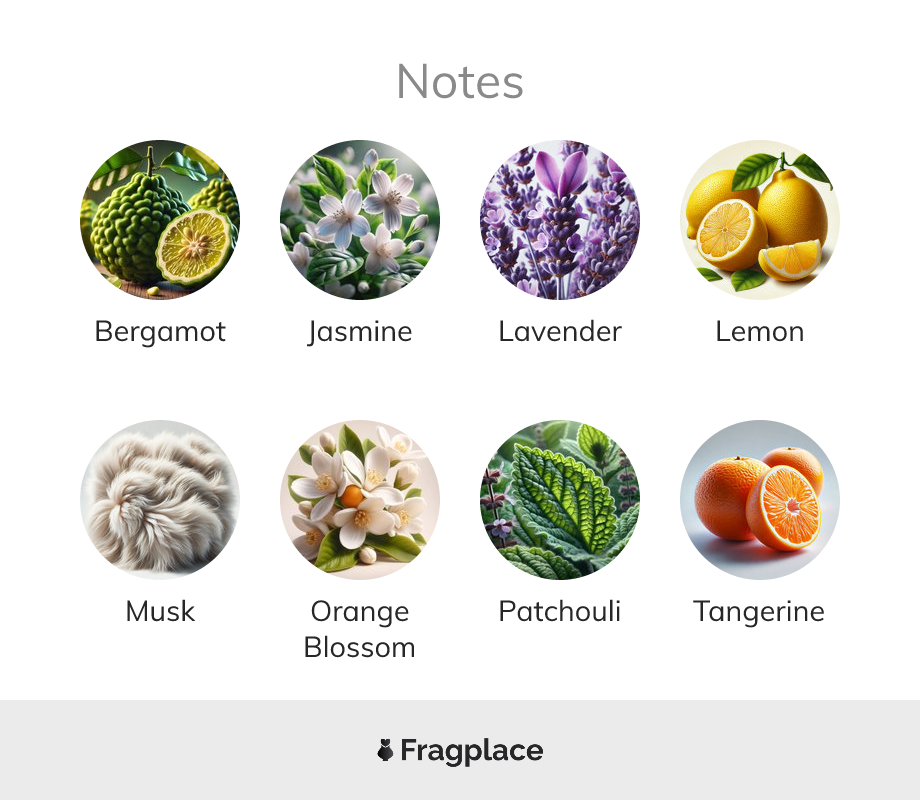920x800 pixels.
Task: Click the Bergamot text label
Action: tap(160, 331)
